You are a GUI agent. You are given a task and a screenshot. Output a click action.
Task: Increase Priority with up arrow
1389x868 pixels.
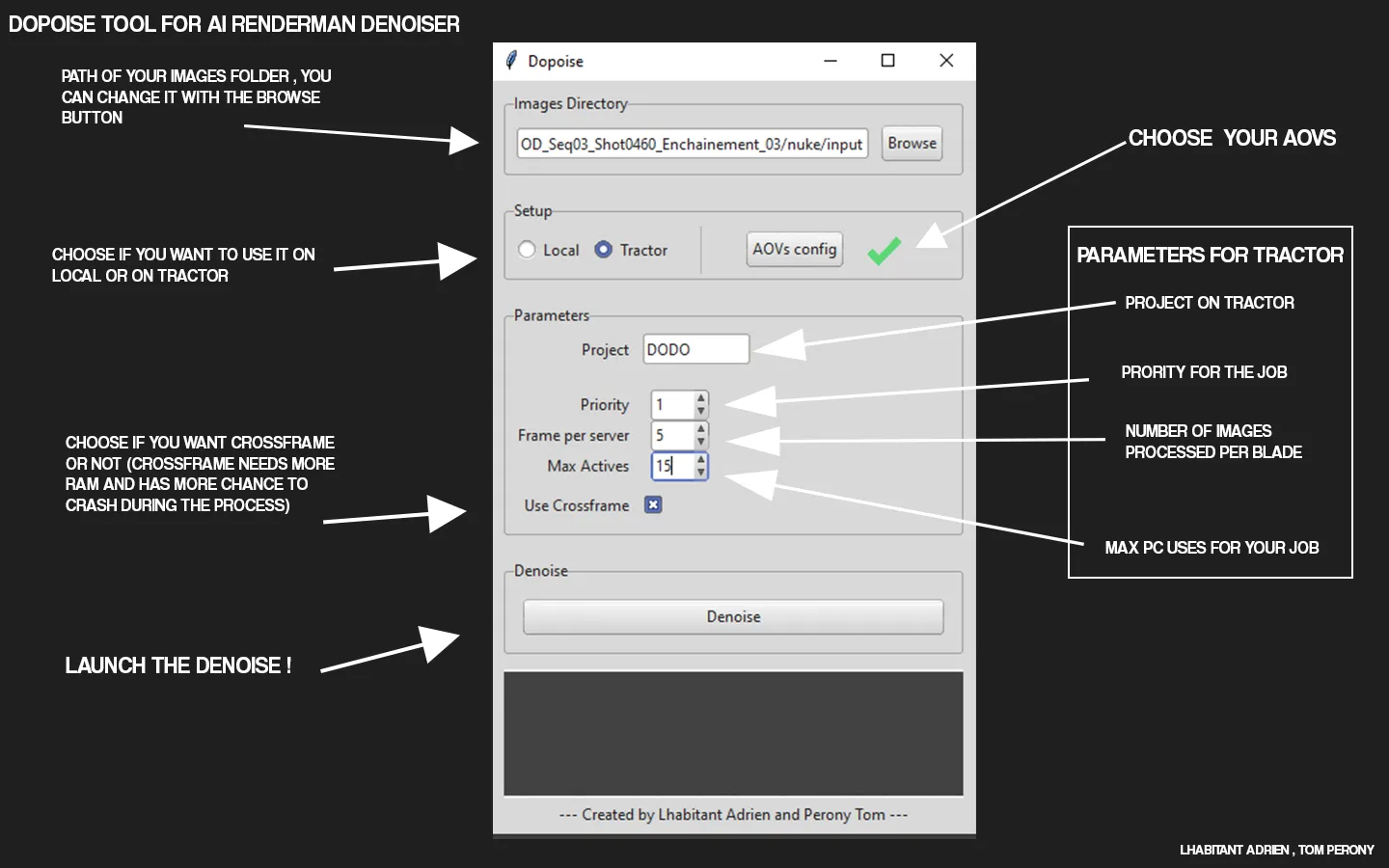(x=701, y=397)
